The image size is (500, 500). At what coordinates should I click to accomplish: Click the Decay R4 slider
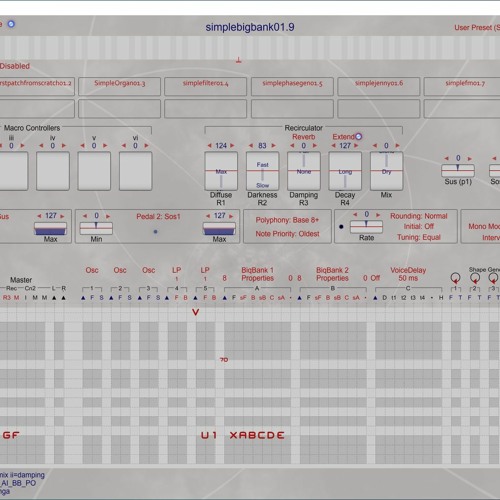click(x=345, y=171)
